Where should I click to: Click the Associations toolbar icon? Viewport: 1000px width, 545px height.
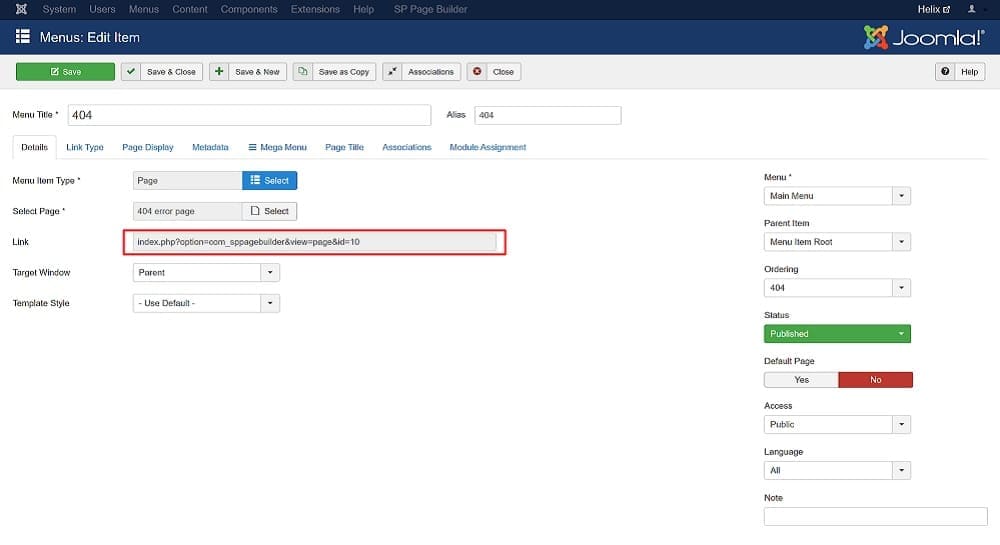[x=392, y=71]
